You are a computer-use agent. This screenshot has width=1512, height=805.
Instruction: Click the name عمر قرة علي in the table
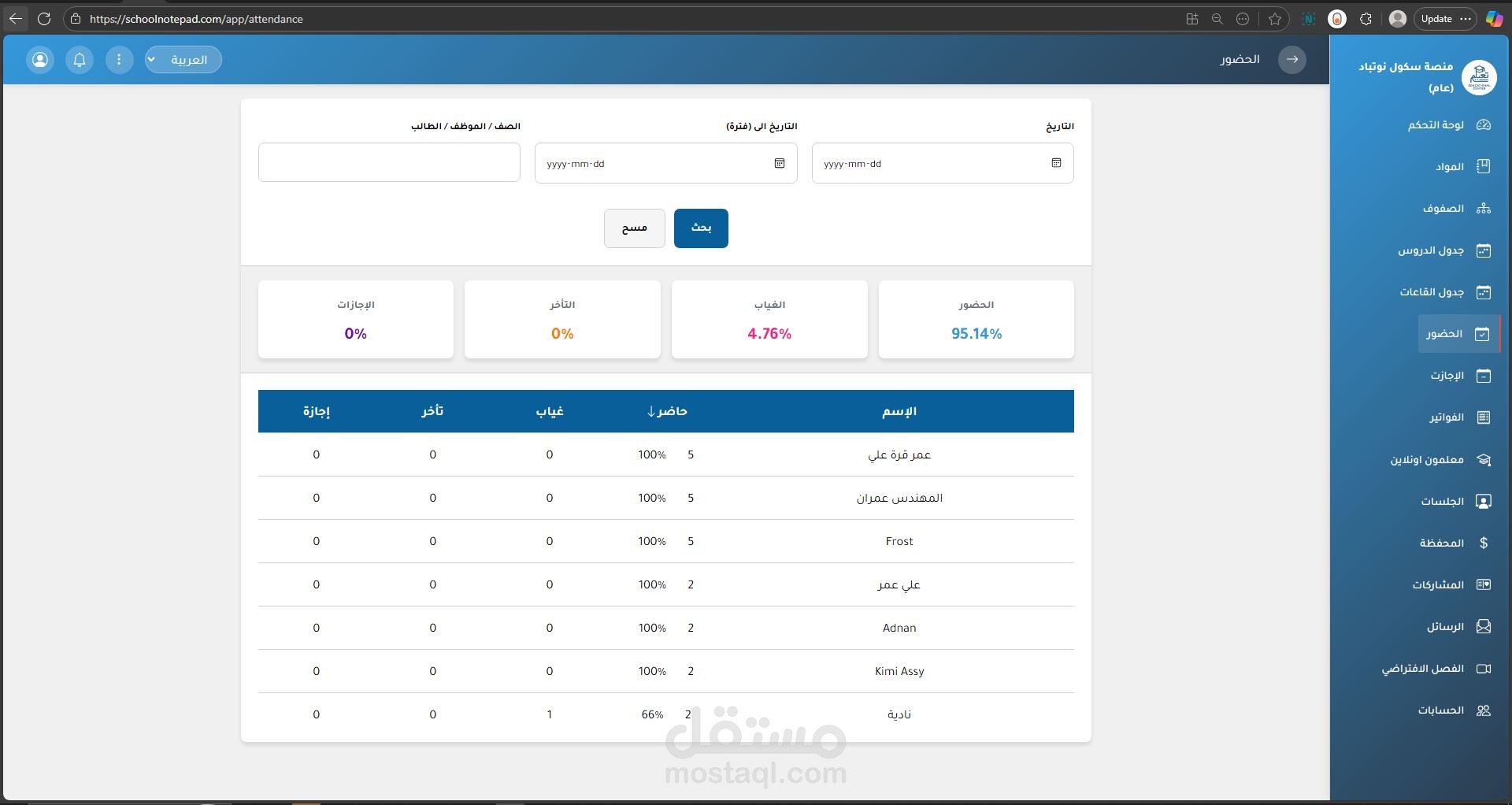coord(899,454)
